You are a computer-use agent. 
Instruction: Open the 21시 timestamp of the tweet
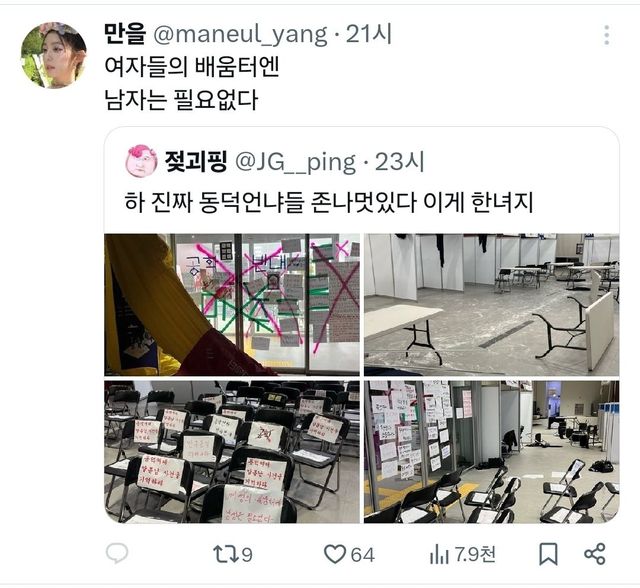[369, 34]
